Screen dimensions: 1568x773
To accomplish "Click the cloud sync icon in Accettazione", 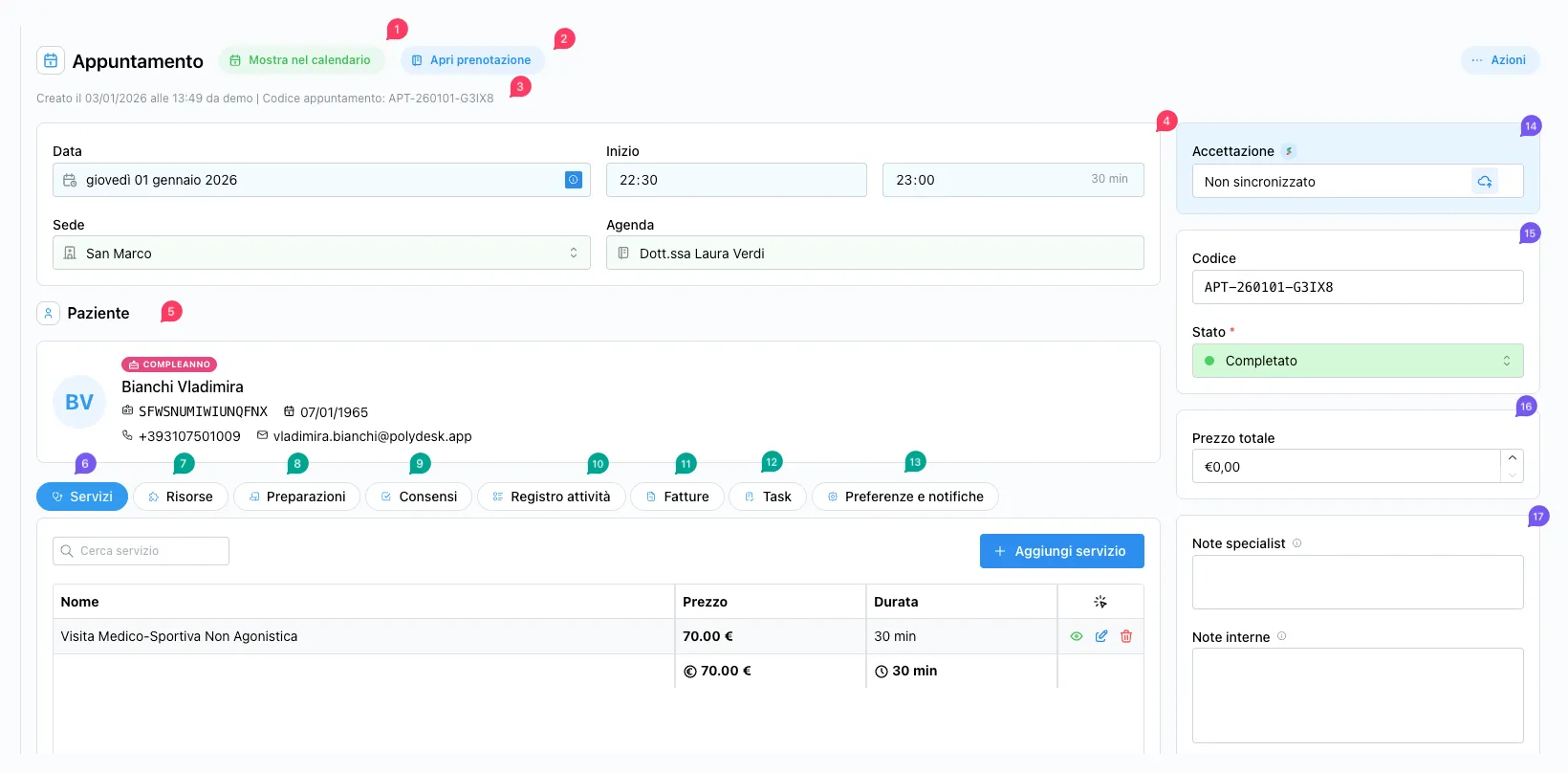I will 1484,181.
